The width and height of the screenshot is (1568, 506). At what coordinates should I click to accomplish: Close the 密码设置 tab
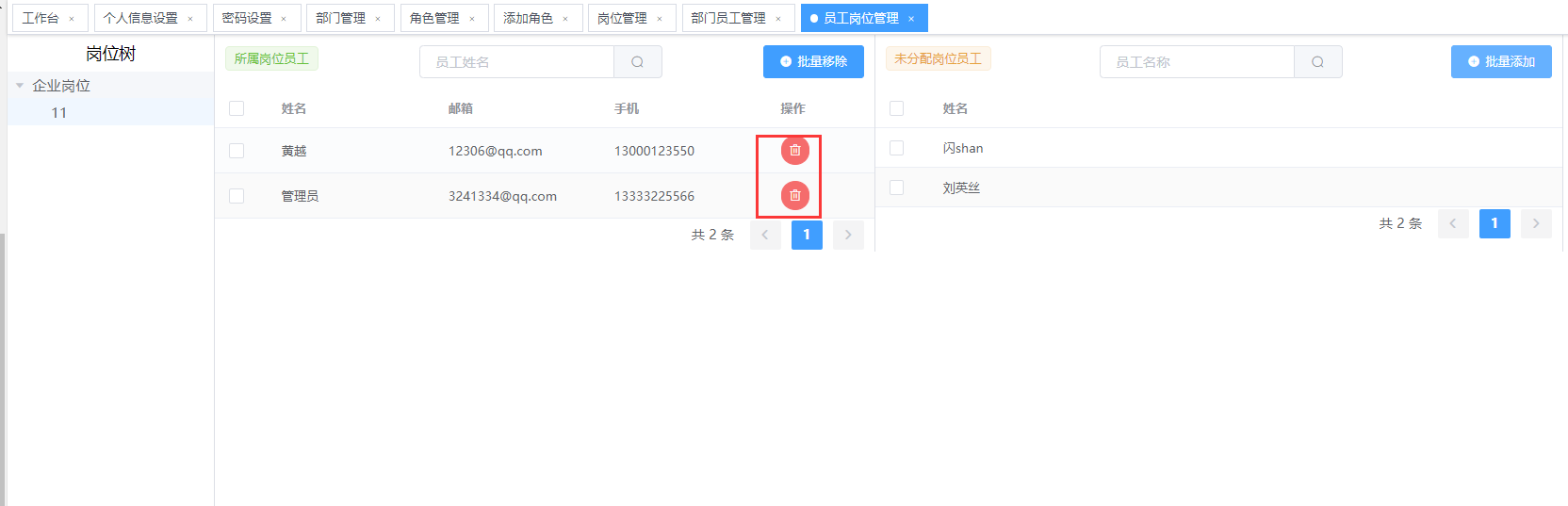(284, 19)
